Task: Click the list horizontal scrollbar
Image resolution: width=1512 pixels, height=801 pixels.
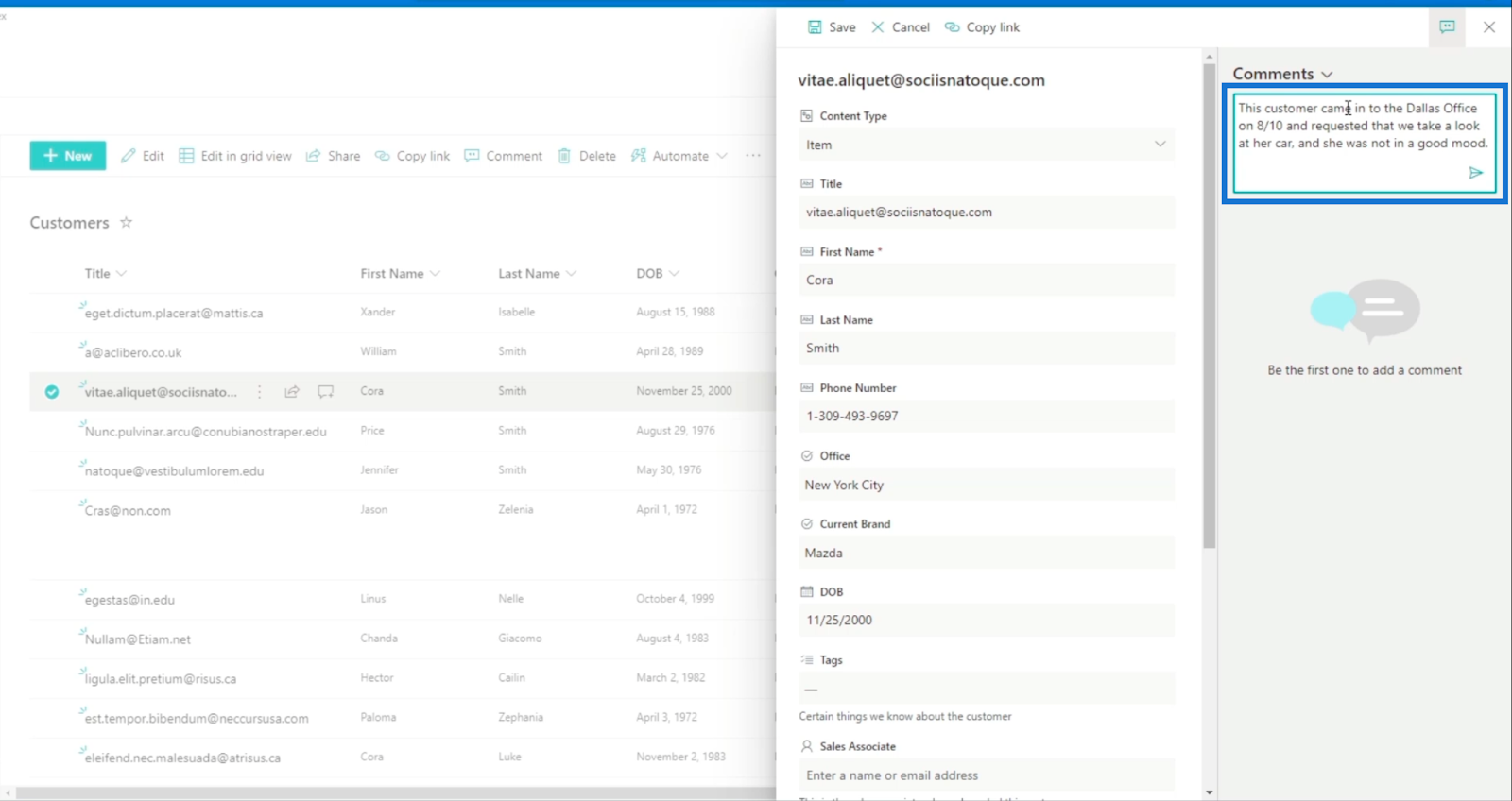Action: pos(396,792)
